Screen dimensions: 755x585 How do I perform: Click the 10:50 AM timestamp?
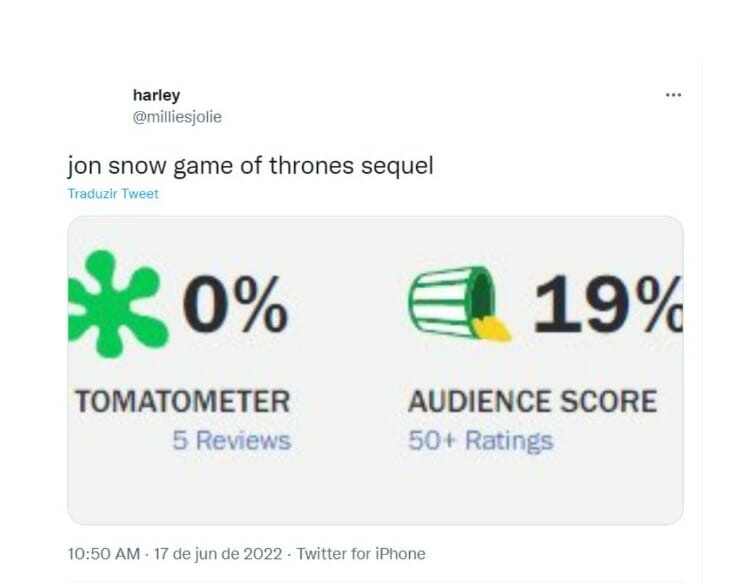pos(100,554)
